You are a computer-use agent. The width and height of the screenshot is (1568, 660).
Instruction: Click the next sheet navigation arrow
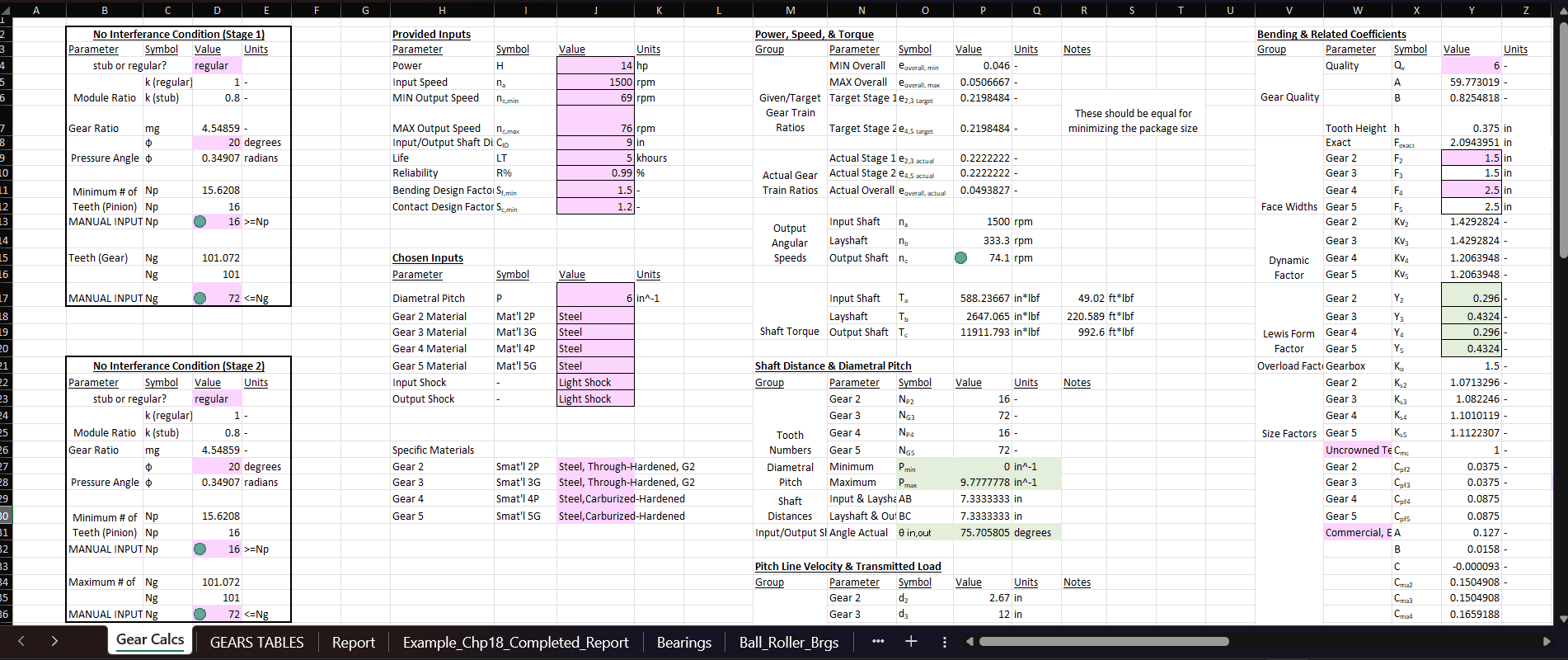pyautogui.click(x=54, y=641)
